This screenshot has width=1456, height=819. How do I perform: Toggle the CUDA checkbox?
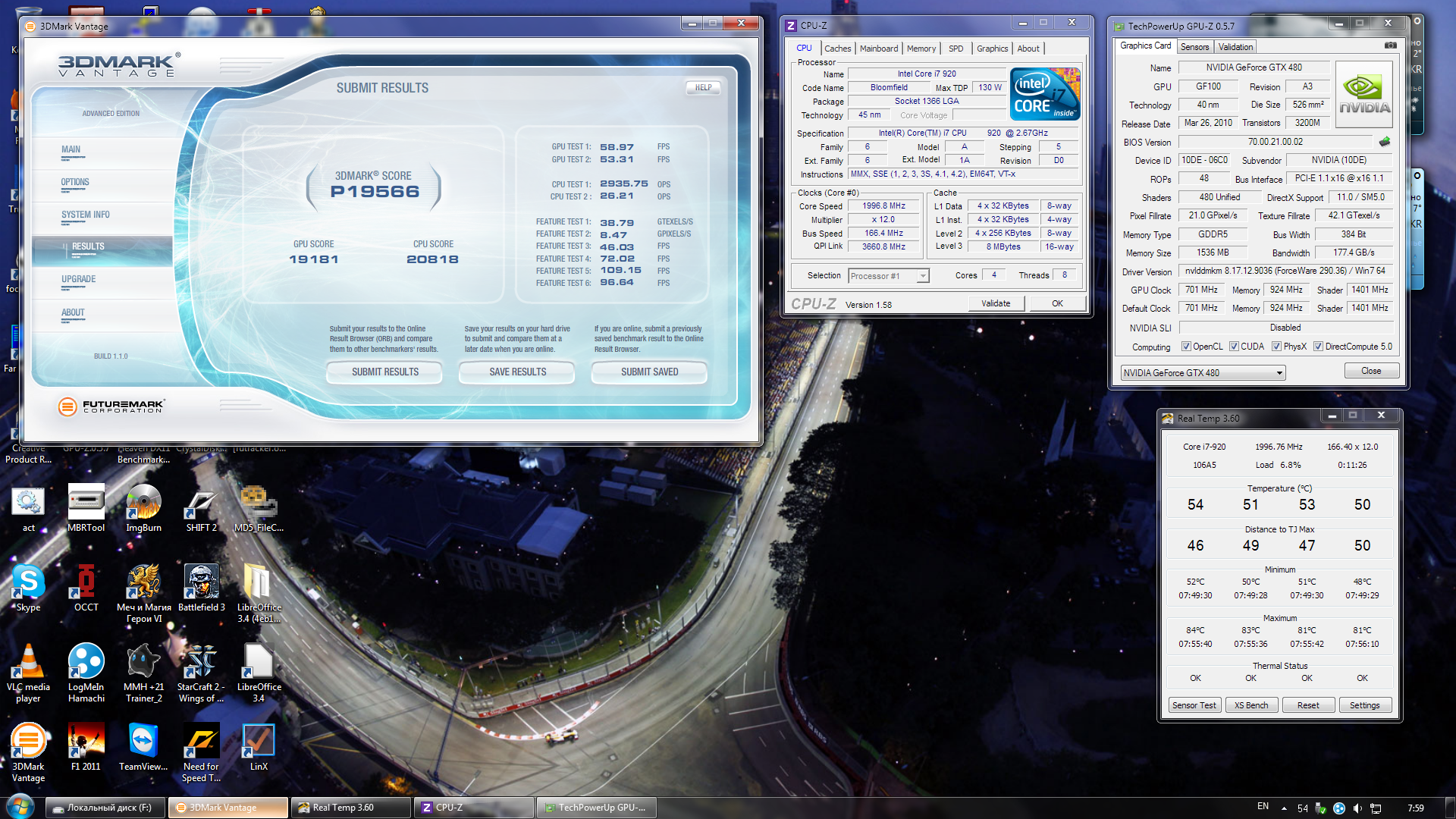[x=1234, y=347]
